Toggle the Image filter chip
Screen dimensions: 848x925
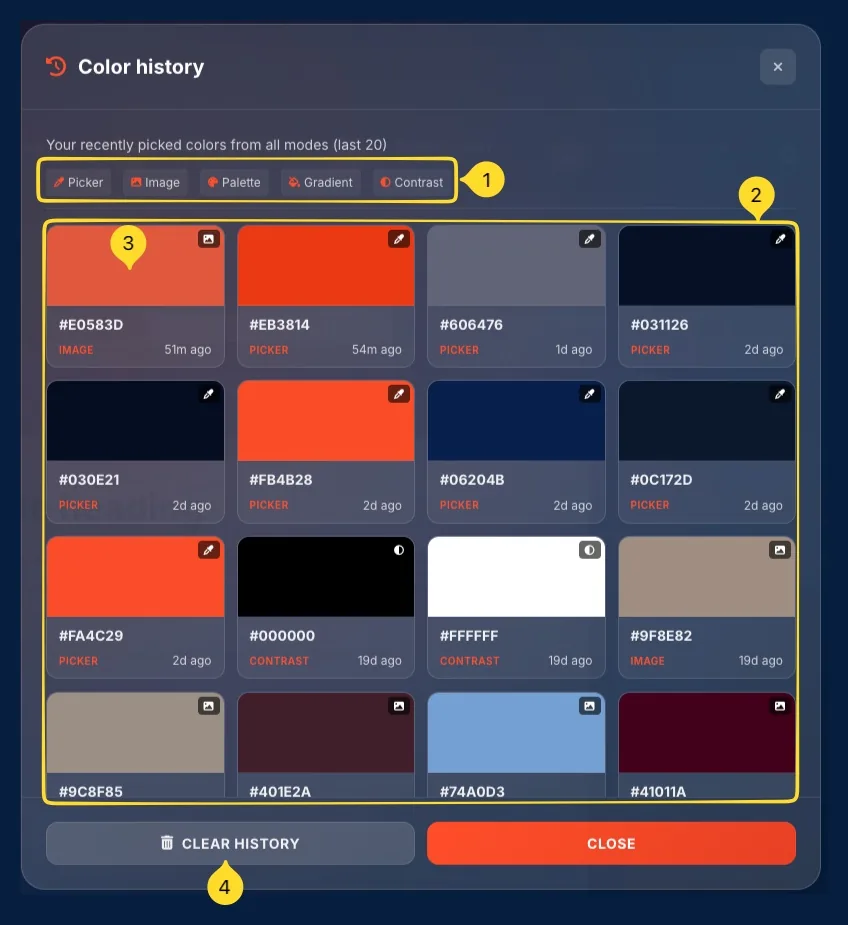click(x=154, y=182)
